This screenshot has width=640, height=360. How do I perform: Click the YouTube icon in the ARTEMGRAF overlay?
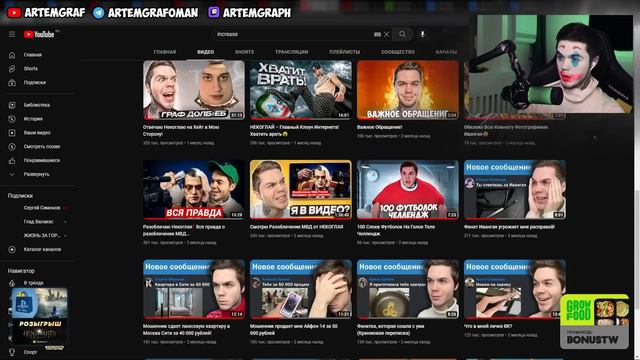pyautogui.click(x=14, y=13)
